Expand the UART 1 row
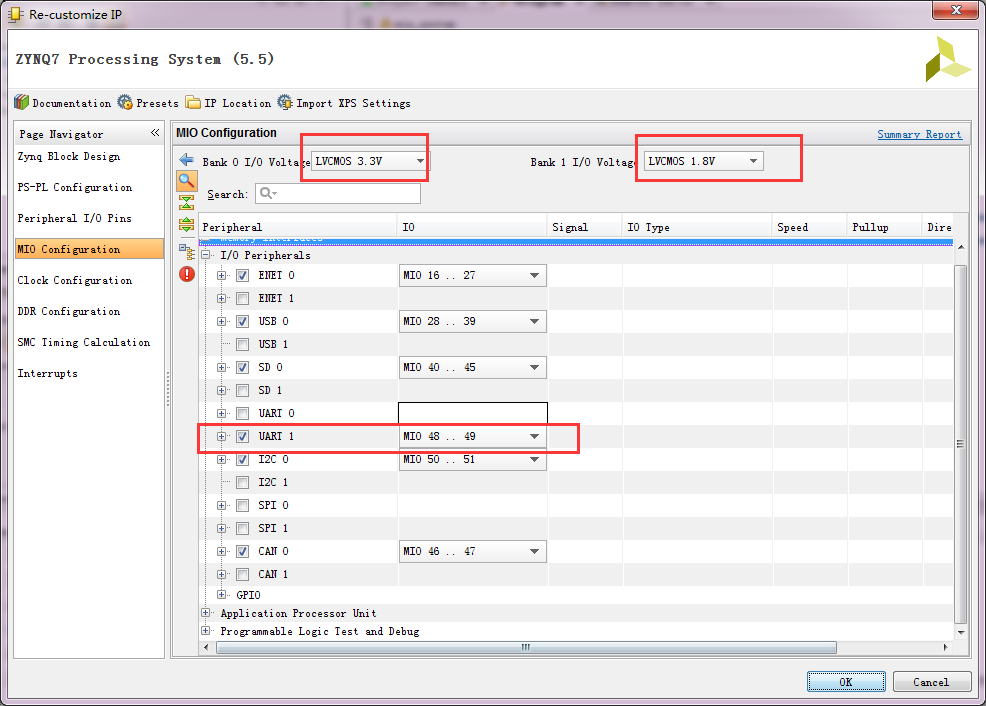The height and width of the screenshot is (706, 986). [221, 436]
